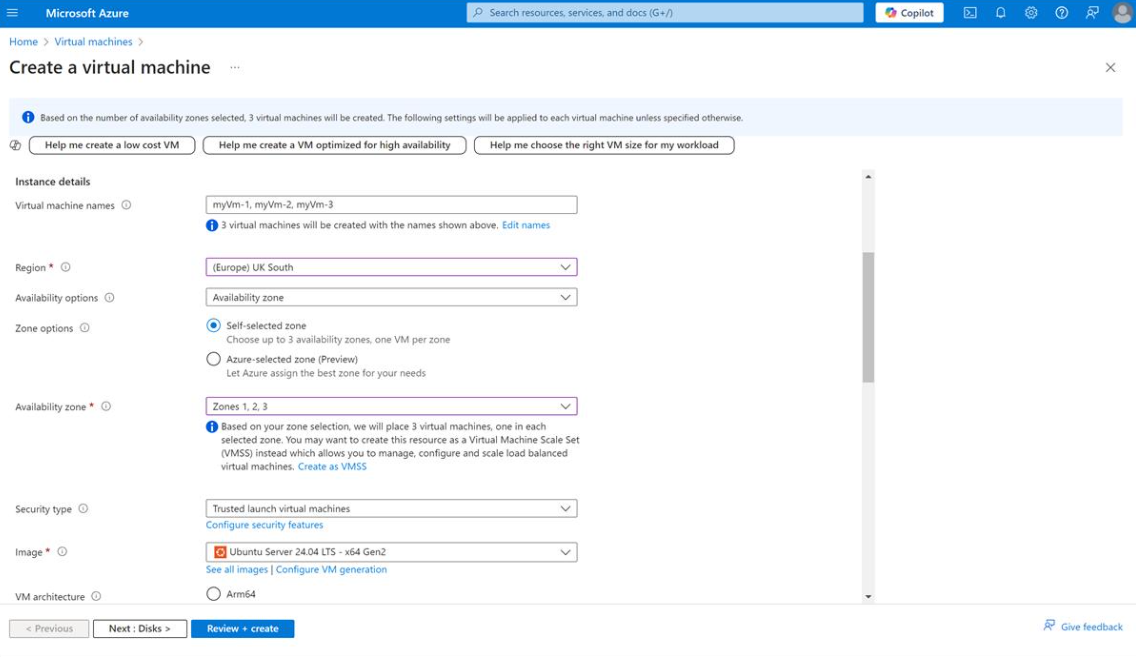Click the Instance details heading
Image resolution: width=1136 pixels, height=657 pixels.
[53, 182]
